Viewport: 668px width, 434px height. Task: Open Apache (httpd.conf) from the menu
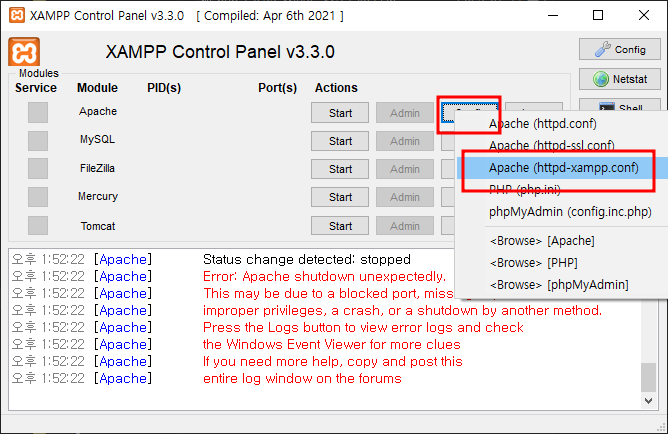pos(561,124)
